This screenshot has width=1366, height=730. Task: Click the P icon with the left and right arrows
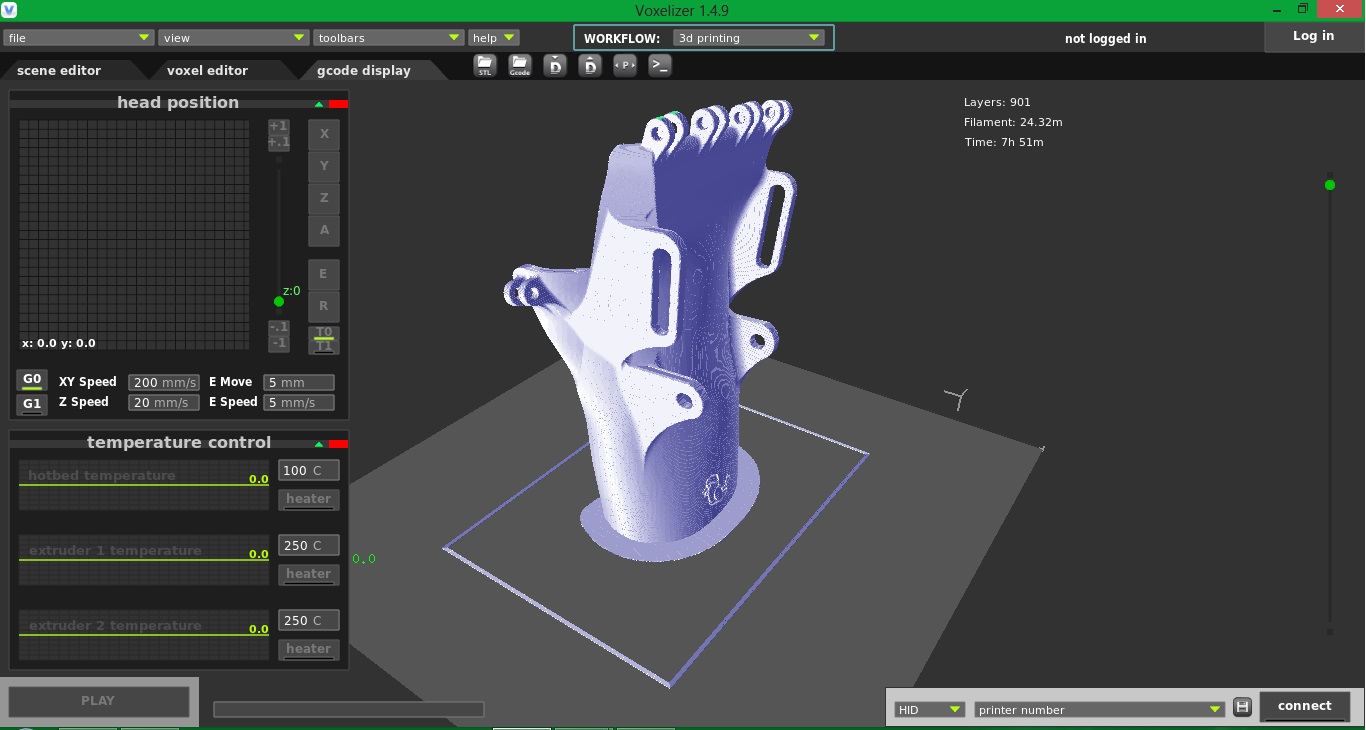pyautogui.click(x=625, y=65)
